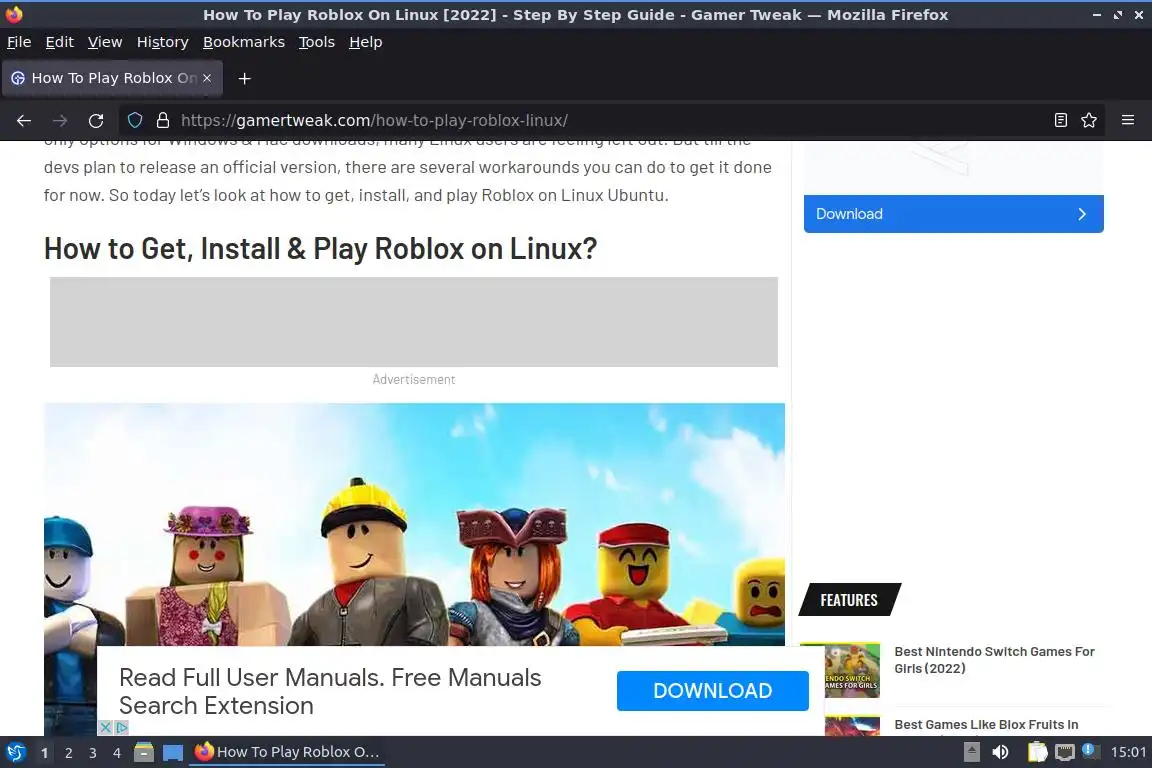Switch to workspace 1

pos(45,753)
